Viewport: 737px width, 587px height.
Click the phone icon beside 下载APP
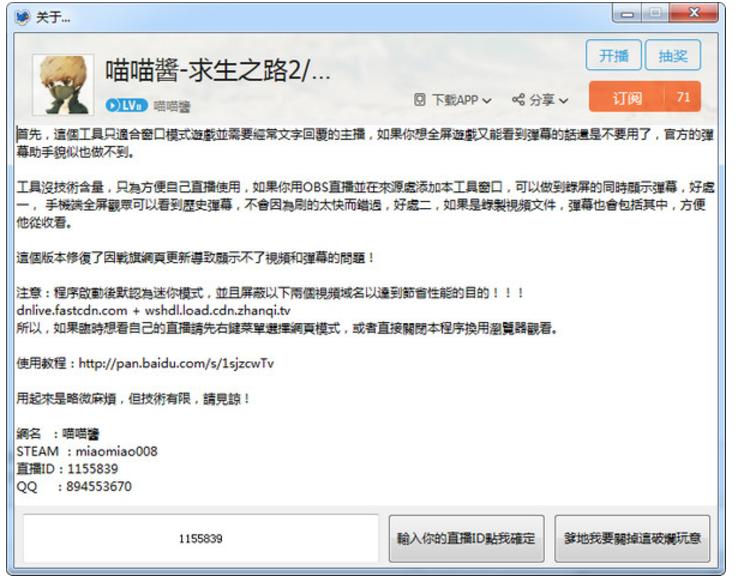420,100
